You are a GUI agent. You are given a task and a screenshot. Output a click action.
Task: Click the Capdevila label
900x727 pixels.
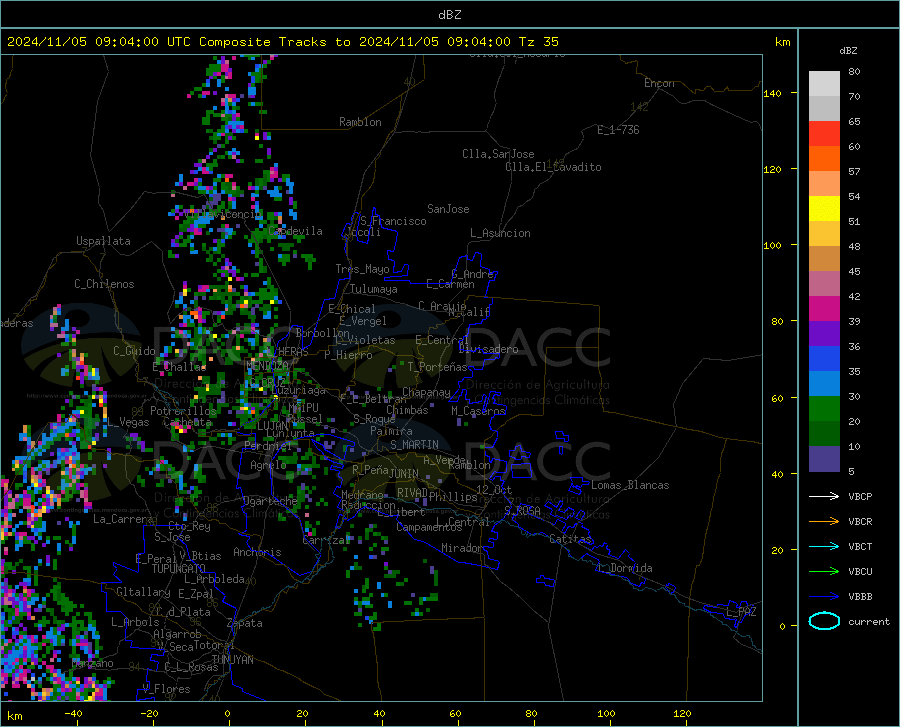pyautogui.click(x=295, y=231)
